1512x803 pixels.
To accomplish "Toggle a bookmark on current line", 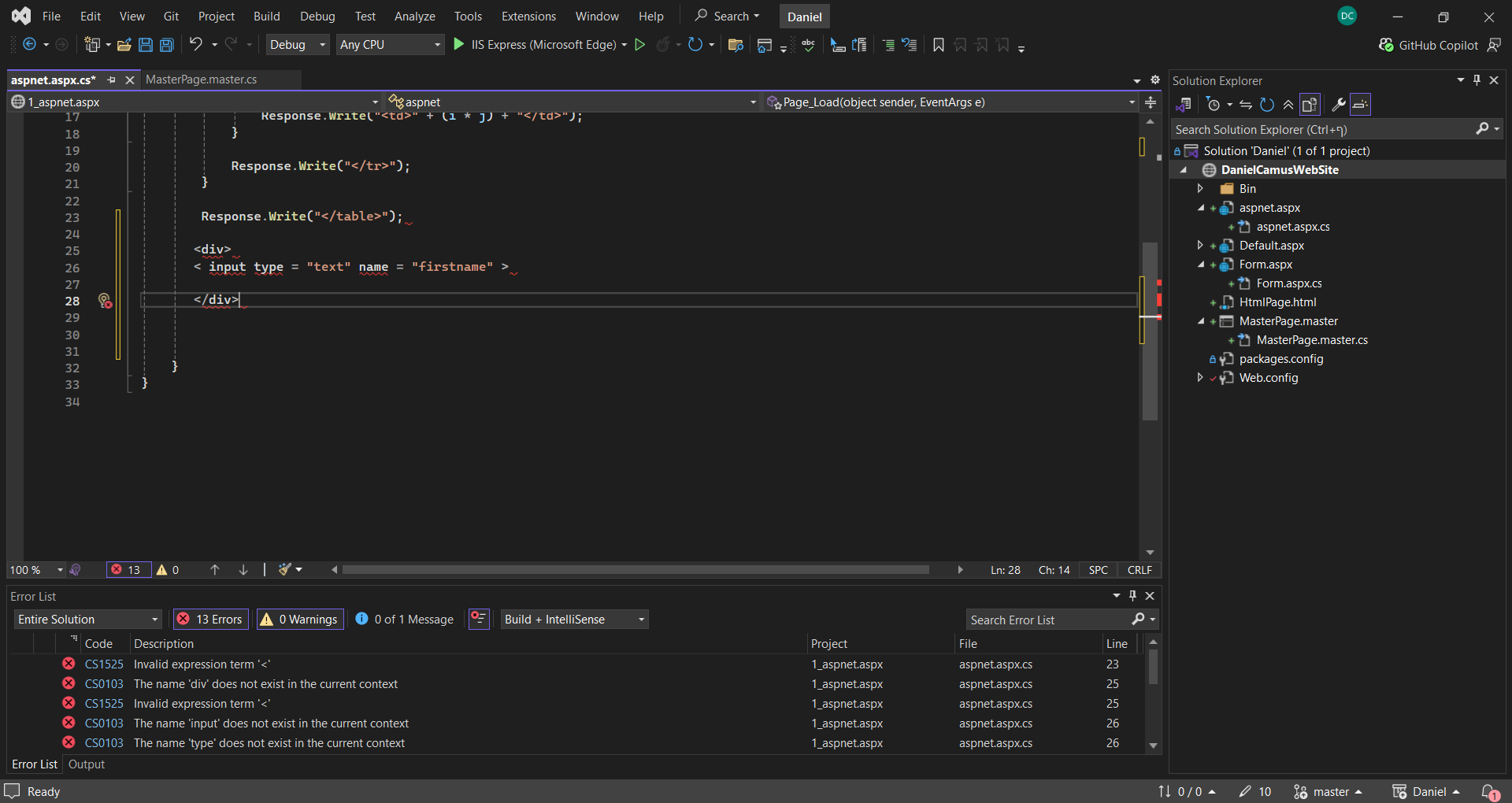I will [938, 45].
